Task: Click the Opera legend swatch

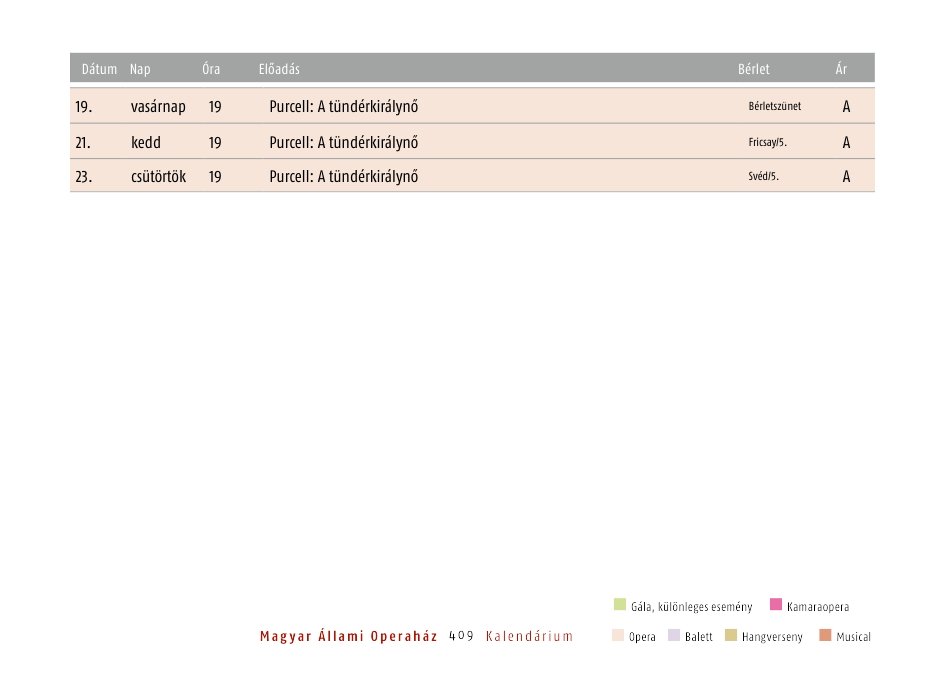Action: pyautogui.click(x=618, y=635)
